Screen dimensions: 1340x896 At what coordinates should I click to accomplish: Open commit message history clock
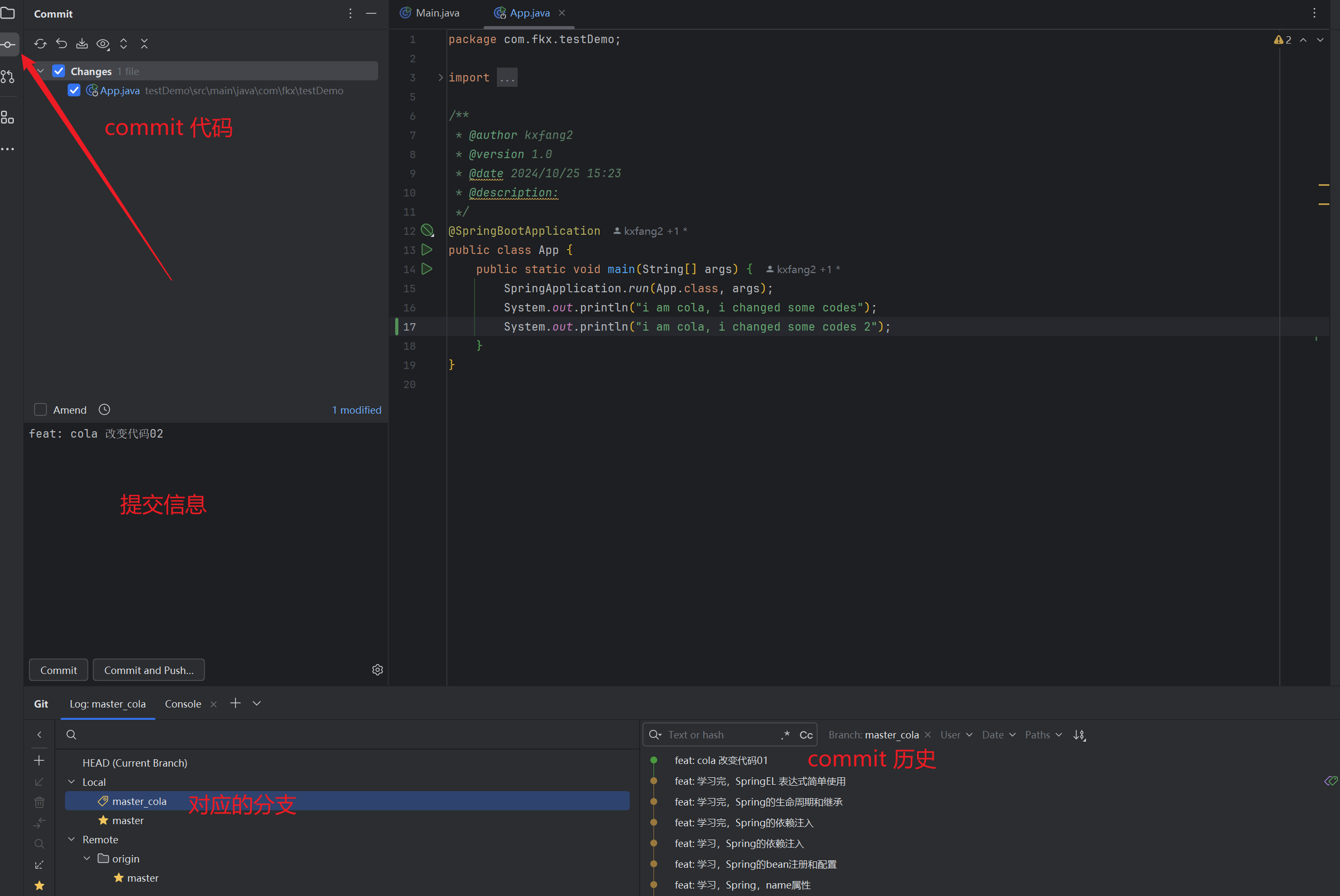(104, 409)
